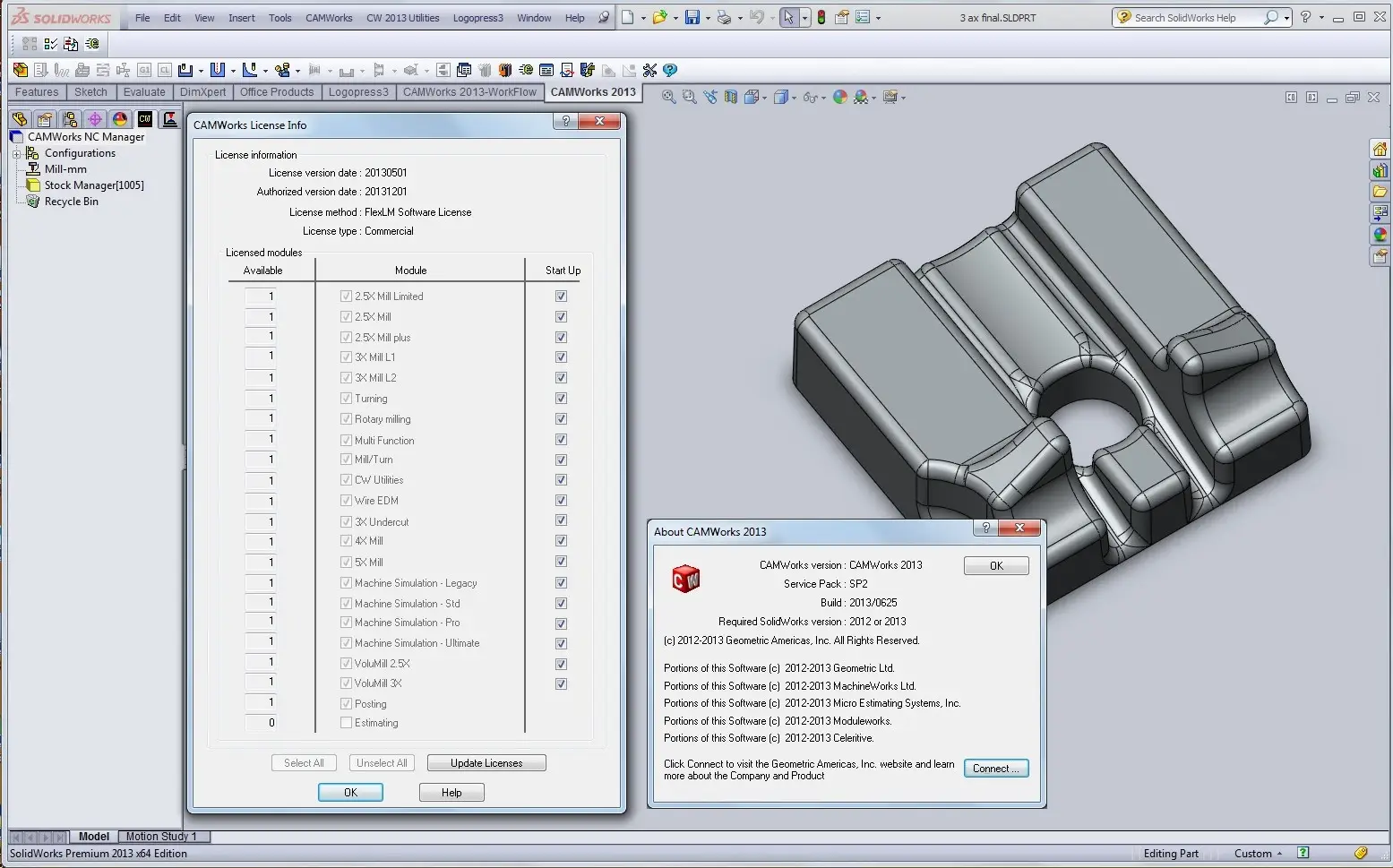Open the Insert menu
Screen dimensions: 1393x868
coord(241,18)
